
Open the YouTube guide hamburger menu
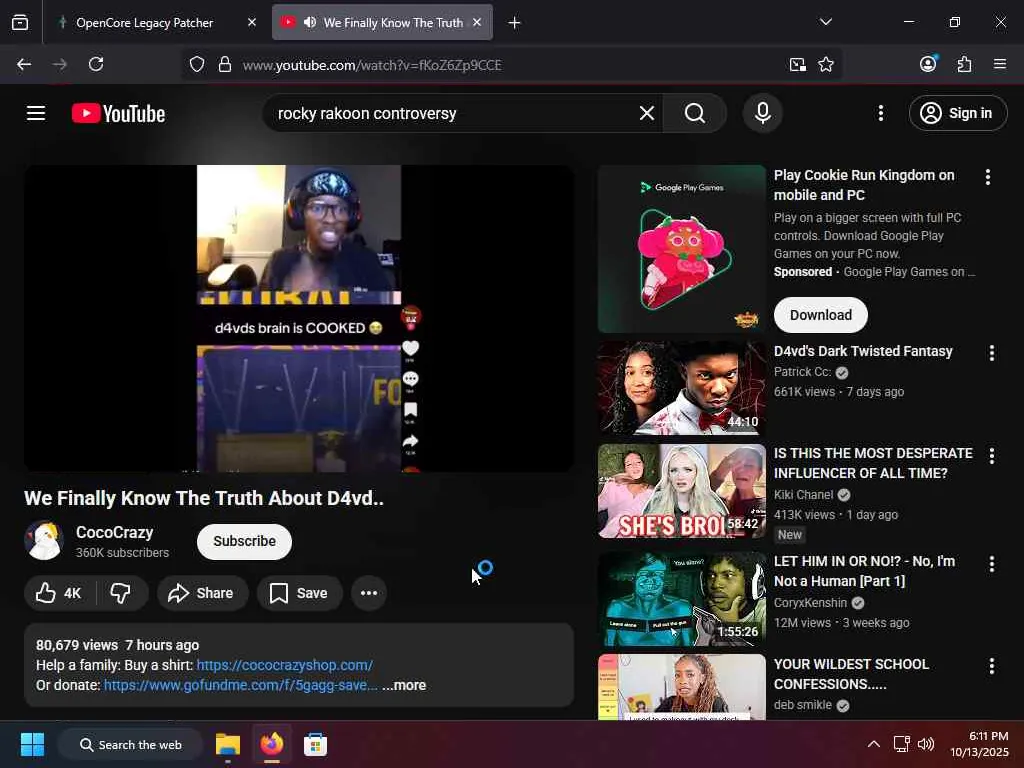click(36, 113)
